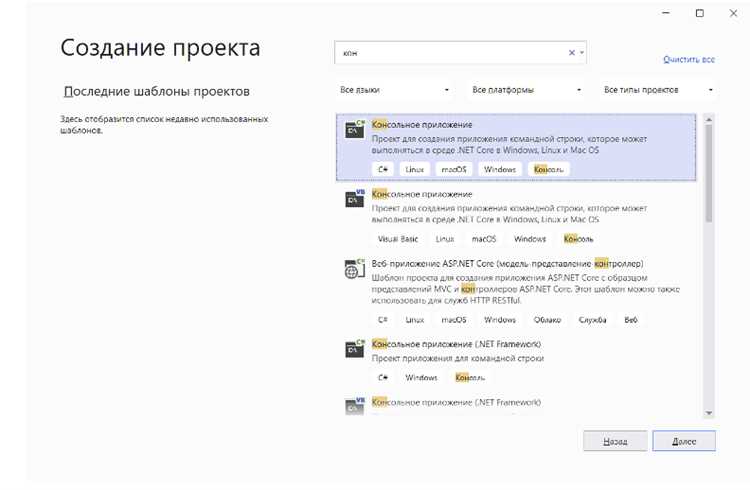Select the Visual Basic "Консольное приложение" template

516,217
